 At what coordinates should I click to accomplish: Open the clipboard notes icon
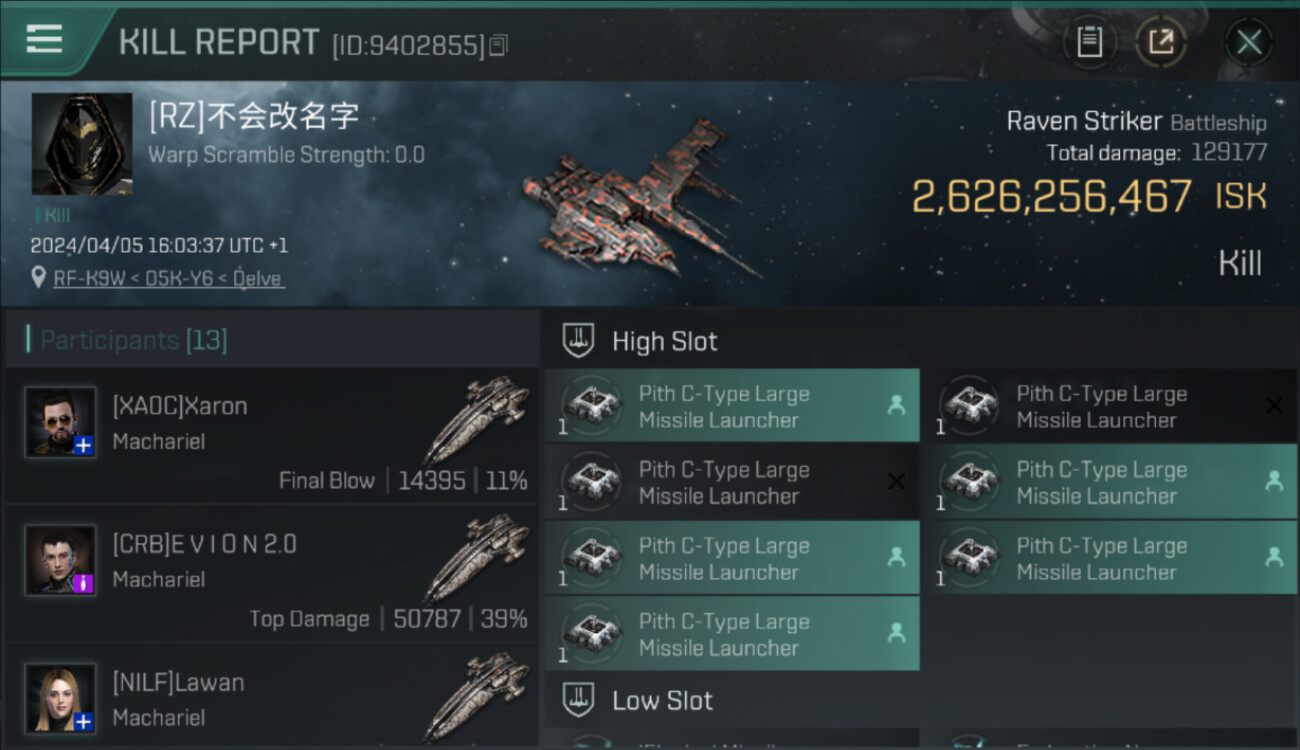[x=1089, y=42]
